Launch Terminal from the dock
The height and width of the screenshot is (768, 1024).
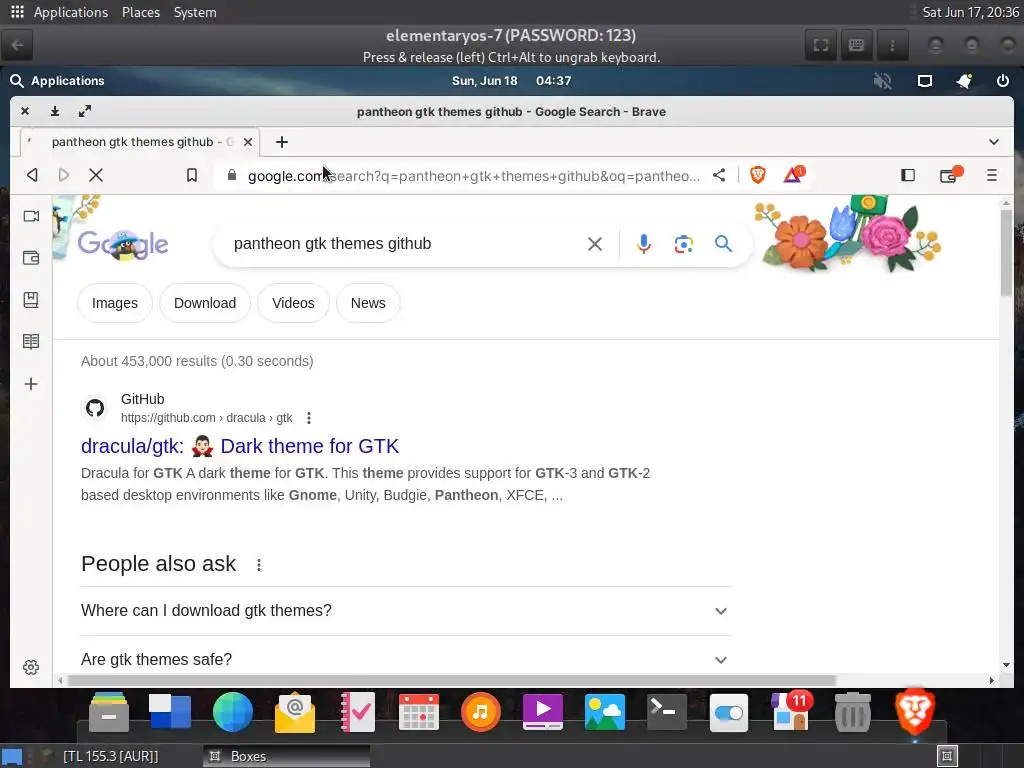pos(667,712)
